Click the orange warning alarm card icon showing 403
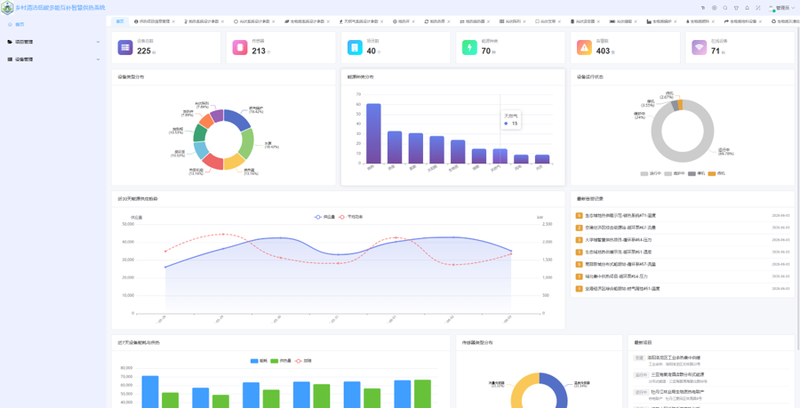Image resolution: width=800 pixels, height=408 pixels. pos(584,47)
